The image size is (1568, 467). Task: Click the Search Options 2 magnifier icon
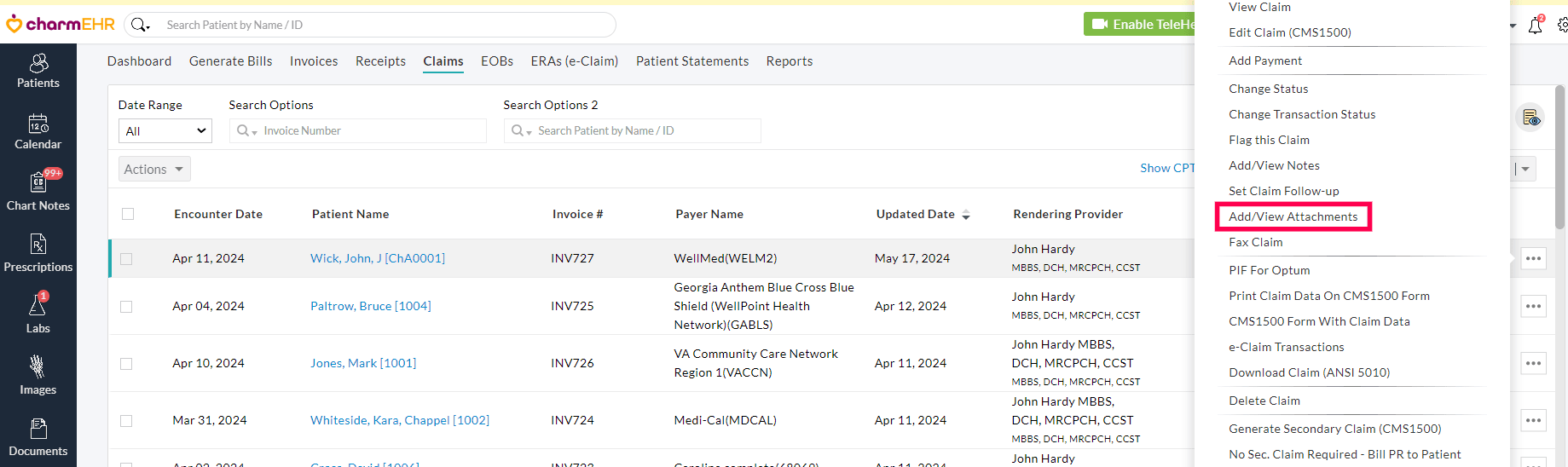pos(521,131)
